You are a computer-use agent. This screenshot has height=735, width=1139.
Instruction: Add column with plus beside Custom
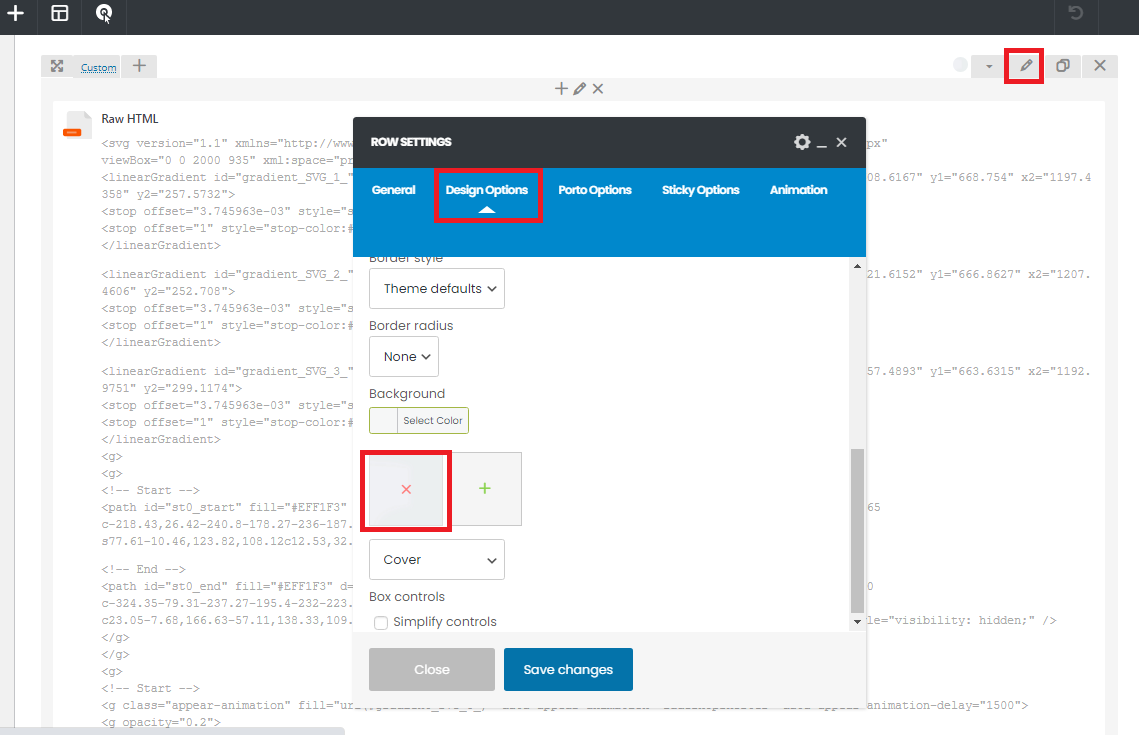click(139, 66)
